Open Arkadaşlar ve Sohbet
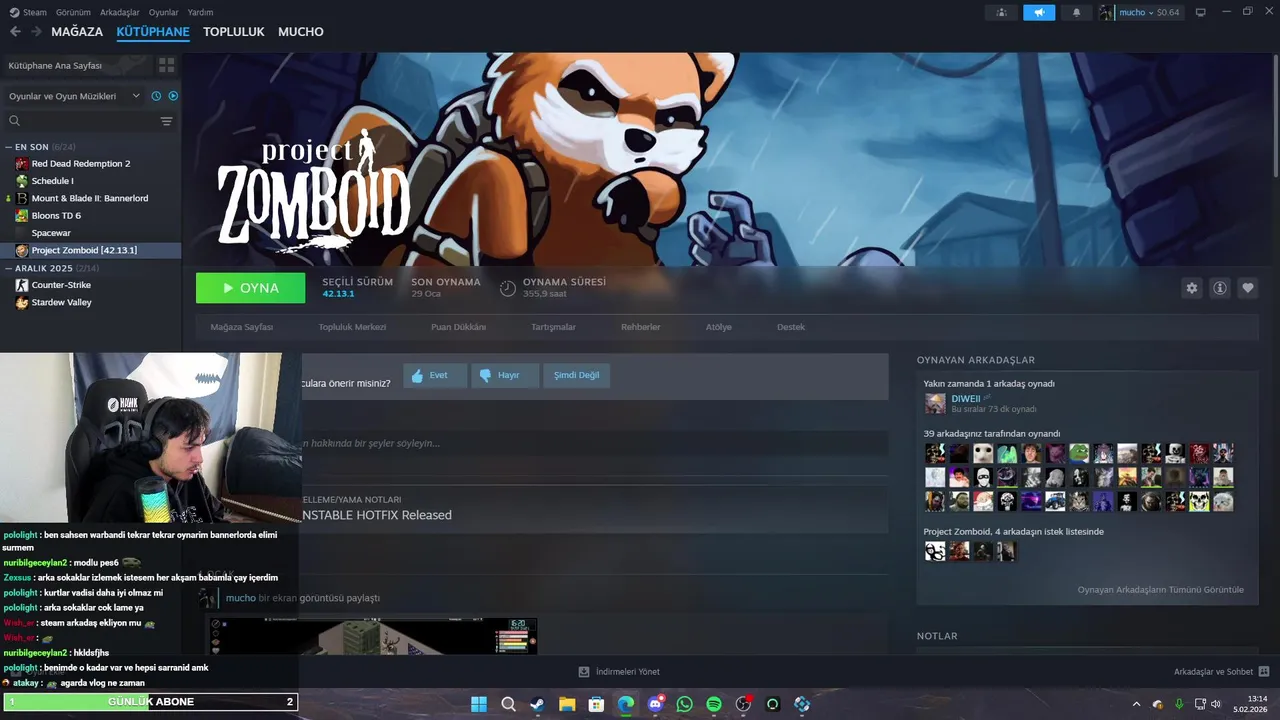This screenshot has width=1280, height=720. [1221, 672]
